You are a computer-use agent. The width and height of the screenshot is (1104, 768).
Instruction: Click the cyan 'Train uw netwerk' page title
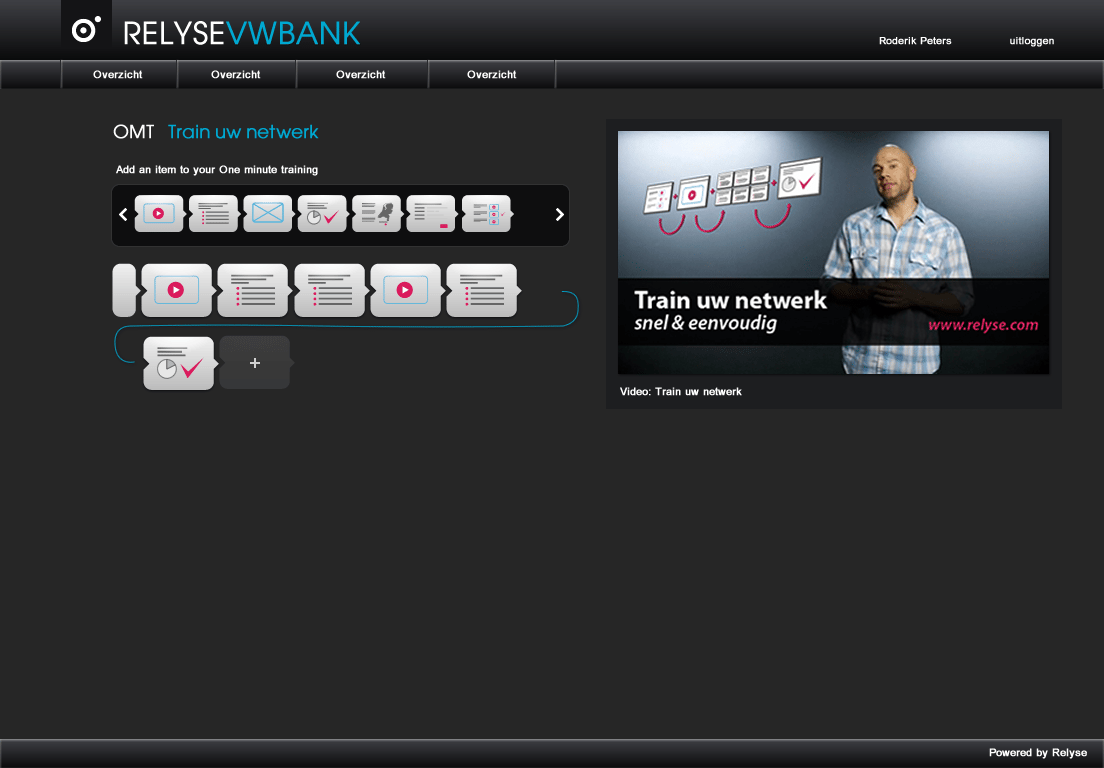[243, 132]
